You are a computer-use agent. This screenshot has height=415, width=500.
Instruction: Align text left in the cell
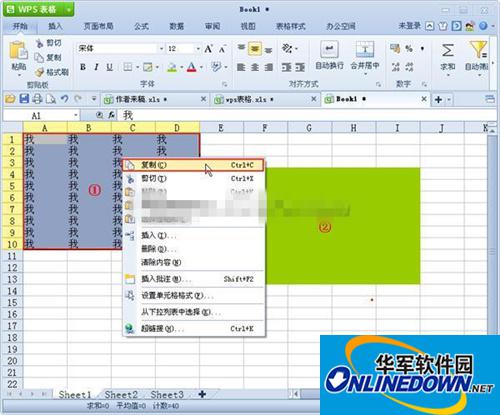tap(241, 67)
